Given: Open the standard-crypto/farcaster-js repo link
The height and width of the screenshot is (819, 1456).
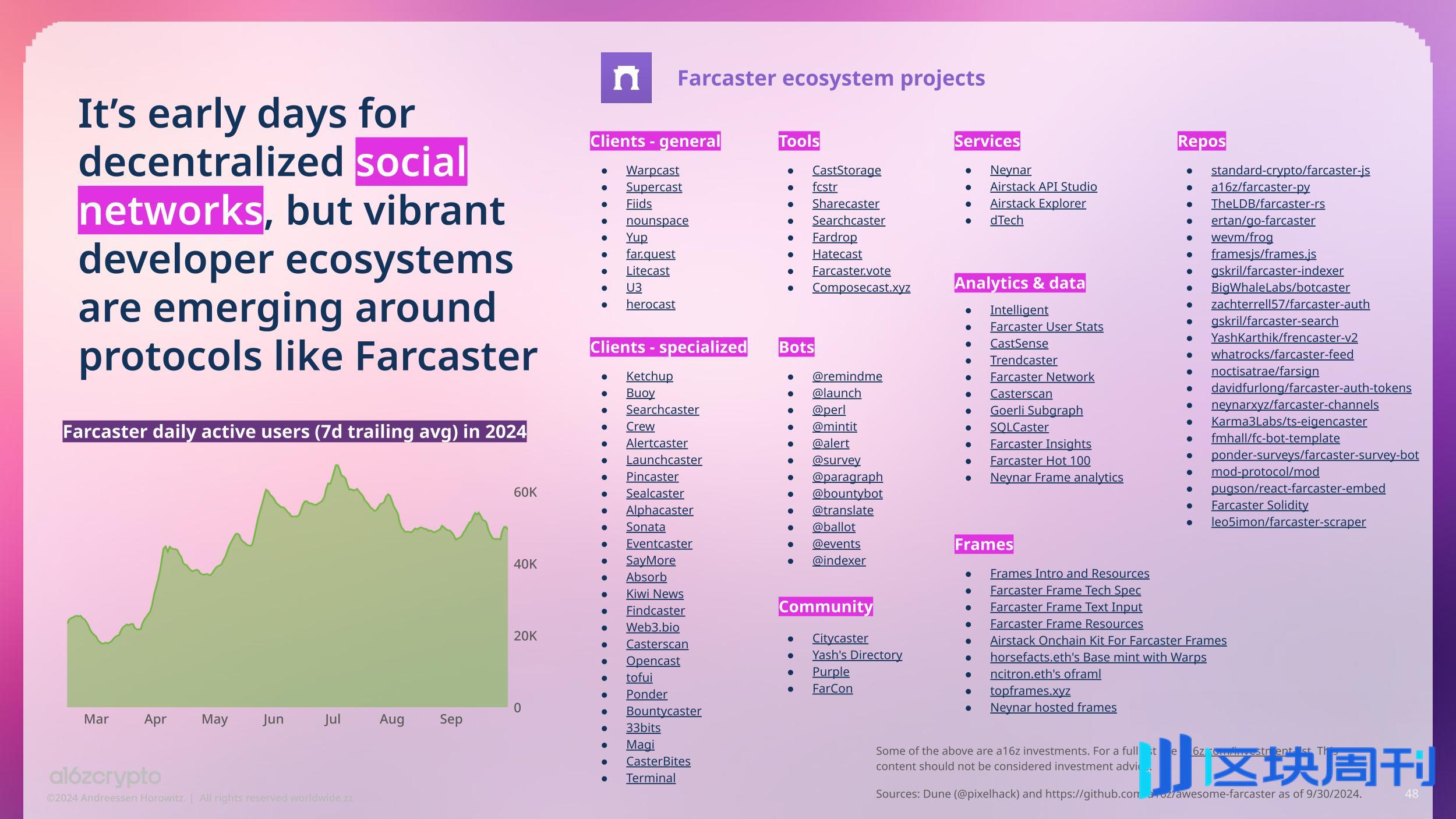Looking at the screenshot, I should (x=1291, y=170).
